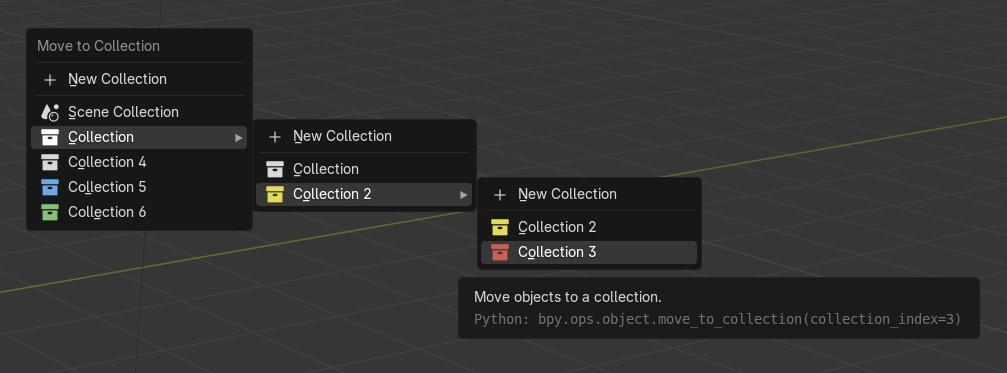The width and height of the screenshot is (1007, 373).
Task: Move to Collection 4
Action: [x=139, y=162]
